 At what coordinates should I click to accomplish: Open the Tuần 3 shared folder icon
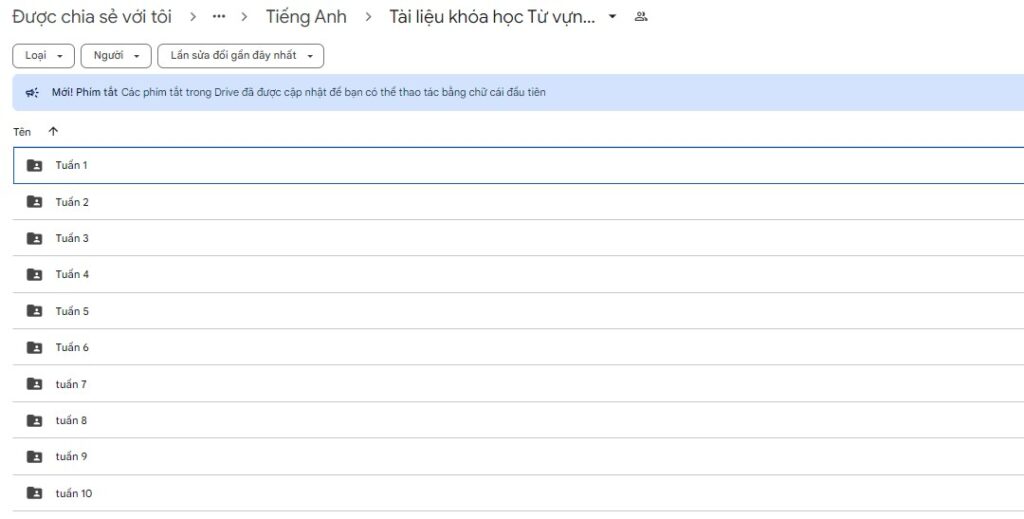[35, 238]
